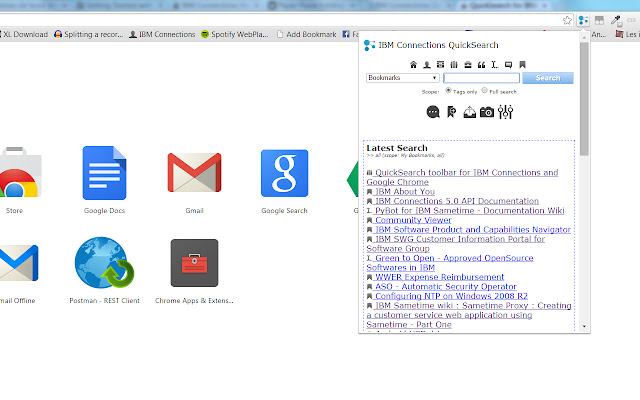Click the Latest Search heading

[x=397, y=148]
